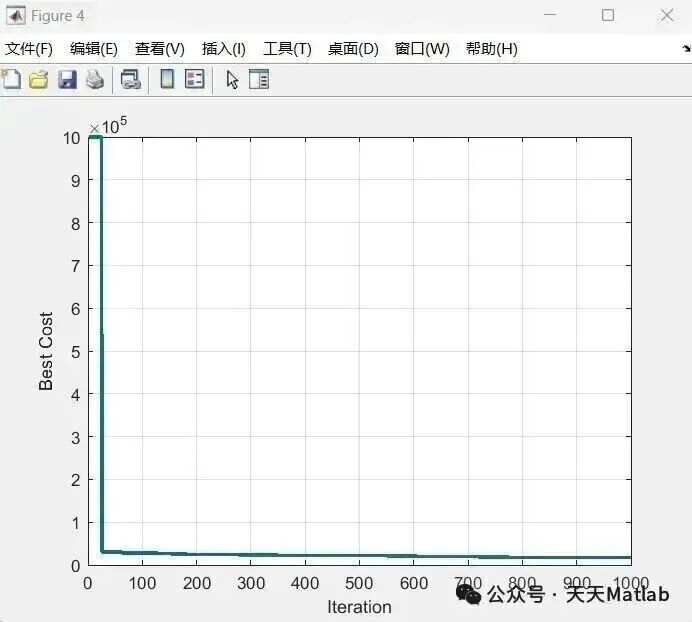Image resolution: width=692 pixels, height=622 pixels.
Task: Click the x-axis tick label 500
Action: [359, 583]
